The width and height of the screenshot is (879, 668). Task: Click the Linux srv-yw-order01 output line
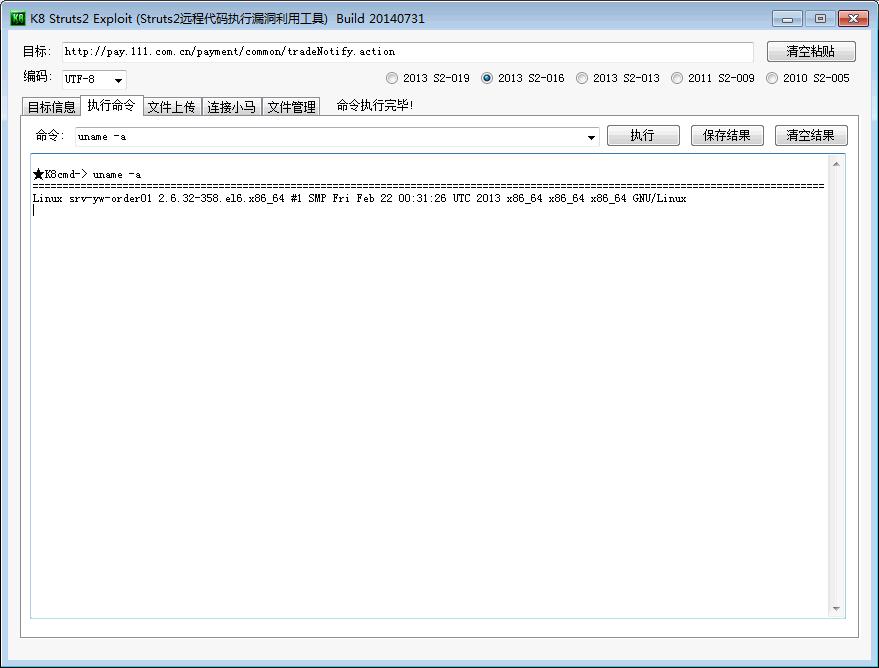tap(359, 198)
